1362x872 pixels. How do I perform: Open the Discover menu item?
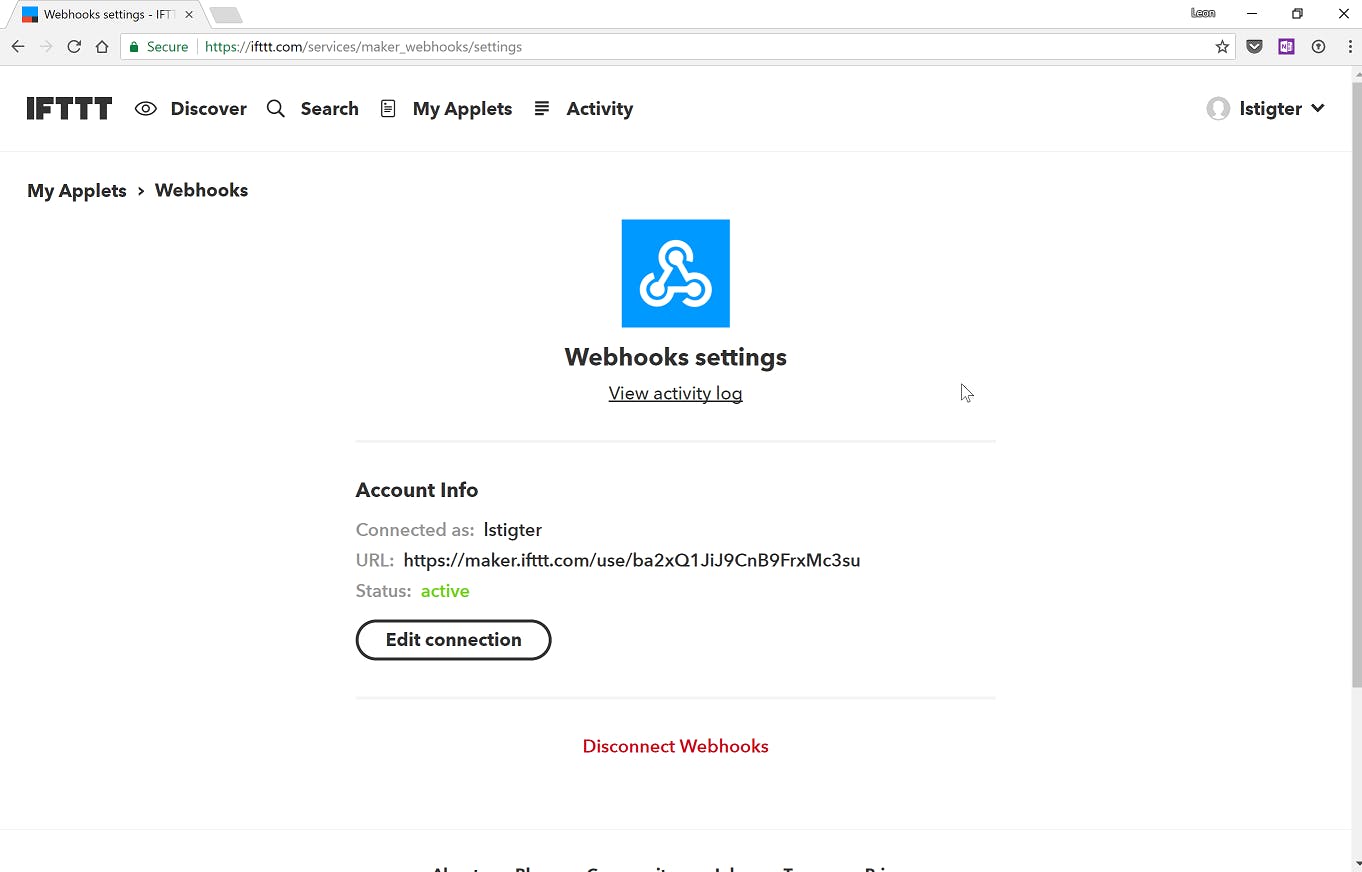(191, 109)
